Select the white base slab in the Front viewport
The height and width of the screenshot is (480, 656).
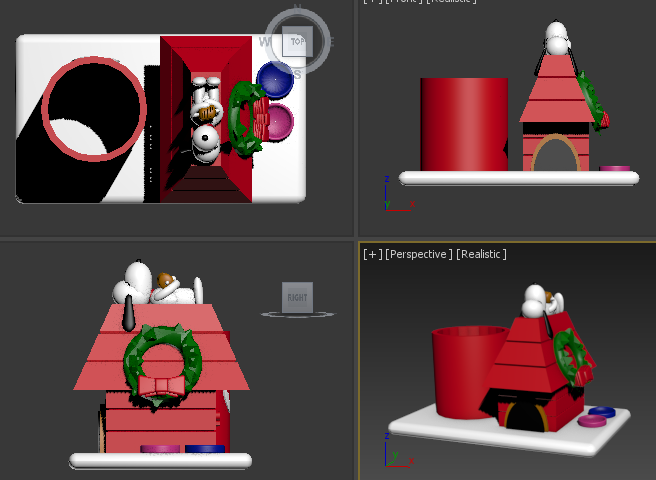coord(519,178)
